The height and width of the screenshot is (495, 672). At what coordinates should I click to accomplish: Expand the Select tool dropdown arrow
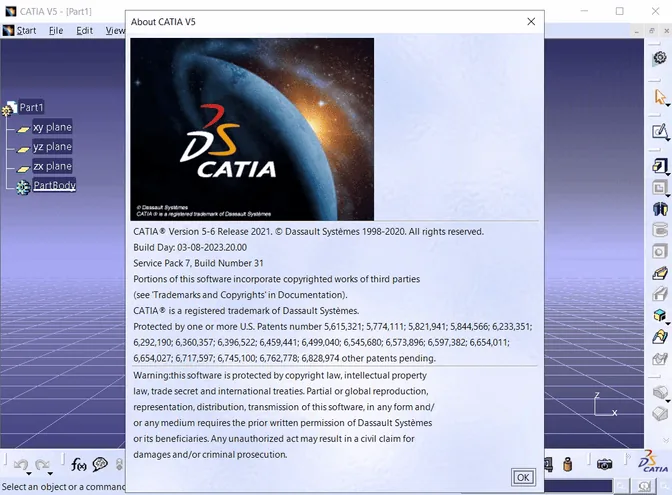tap(667, 105)
